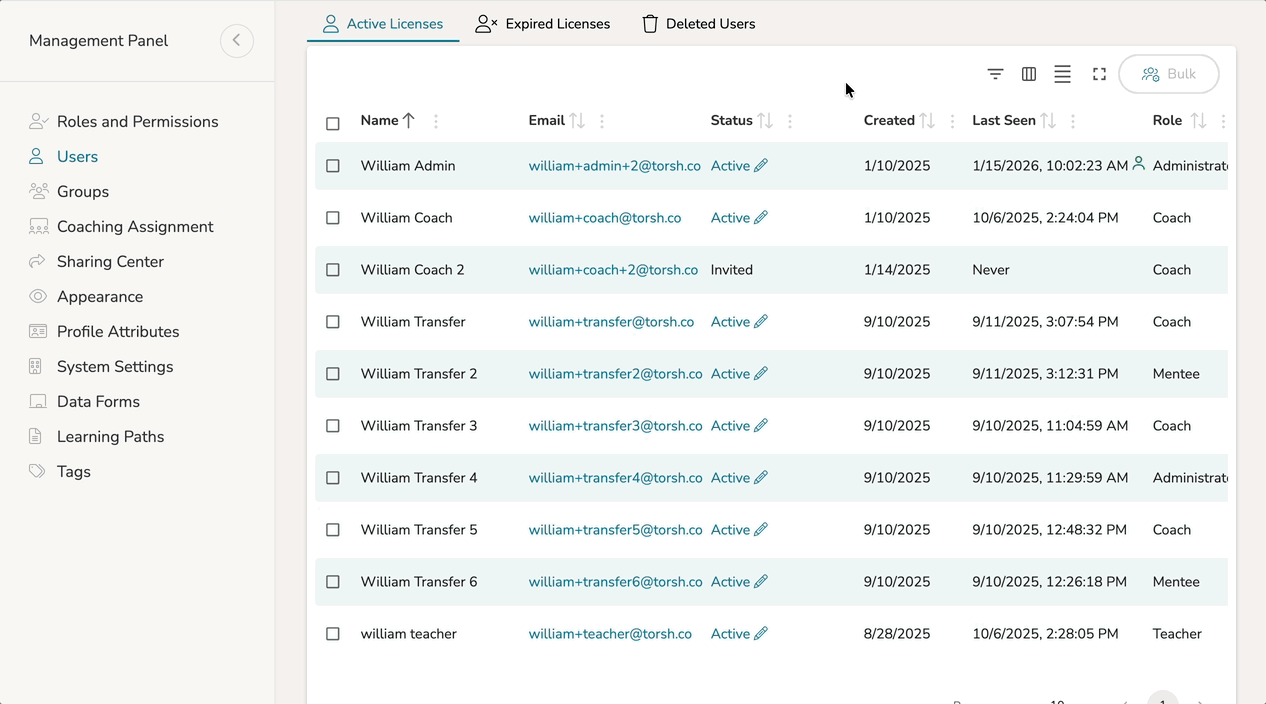The image size is (1266, 704).
Task: Sort the table by the Created column
Action: (x=927, y=121)
